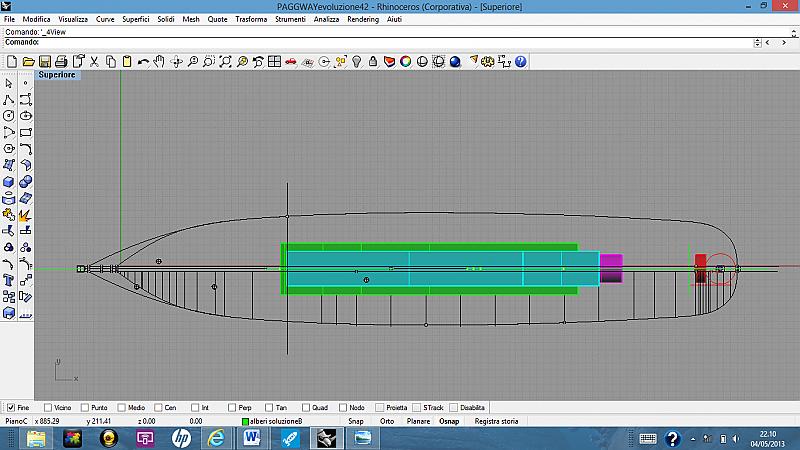The image size is (800, 450).
Task: Open Microsoft Word from the taskbar
Action: (x=251, y=438)
